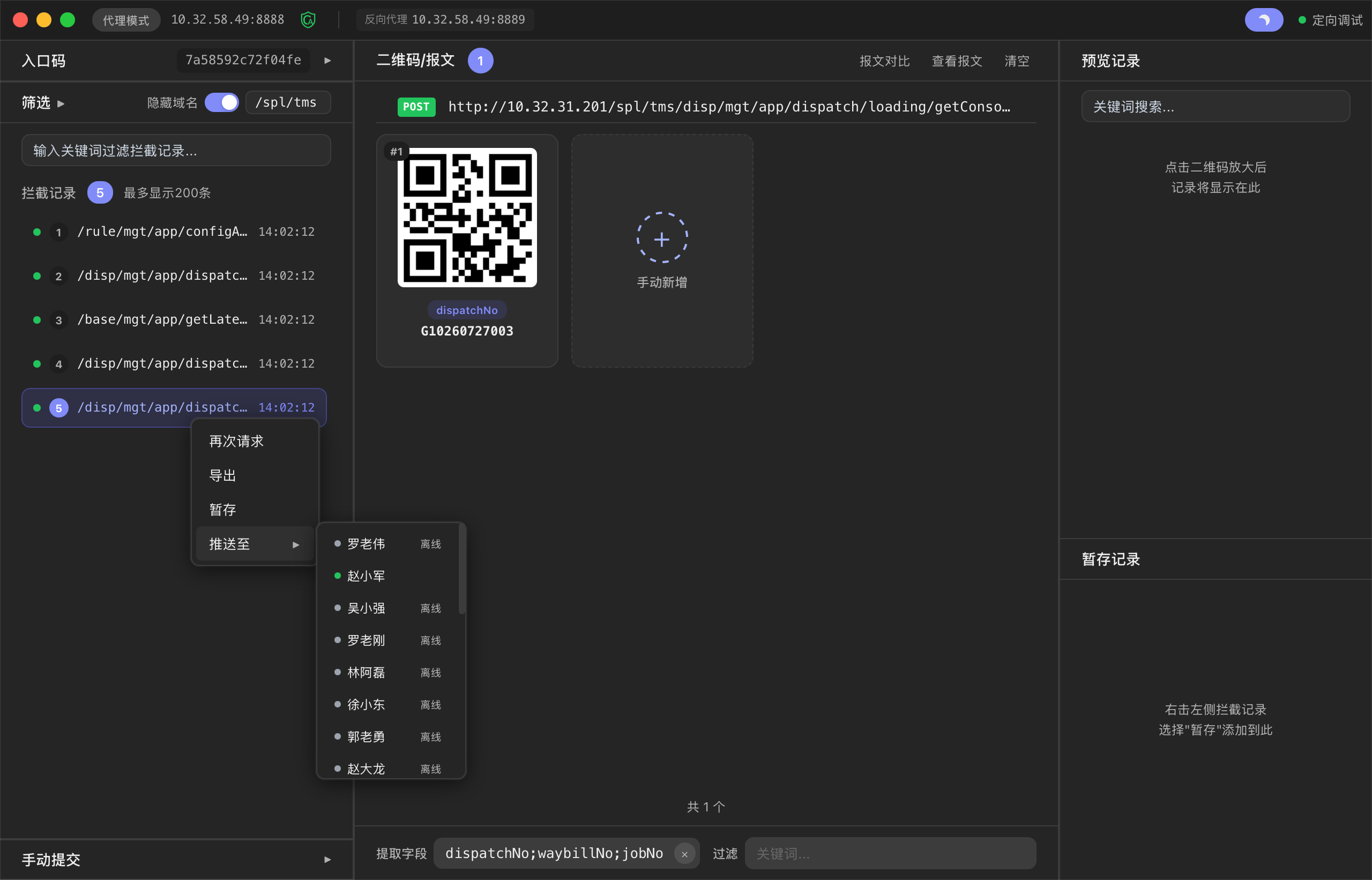Click the 反向代理 10.32.58.49:8889 address

pos(445,20)
